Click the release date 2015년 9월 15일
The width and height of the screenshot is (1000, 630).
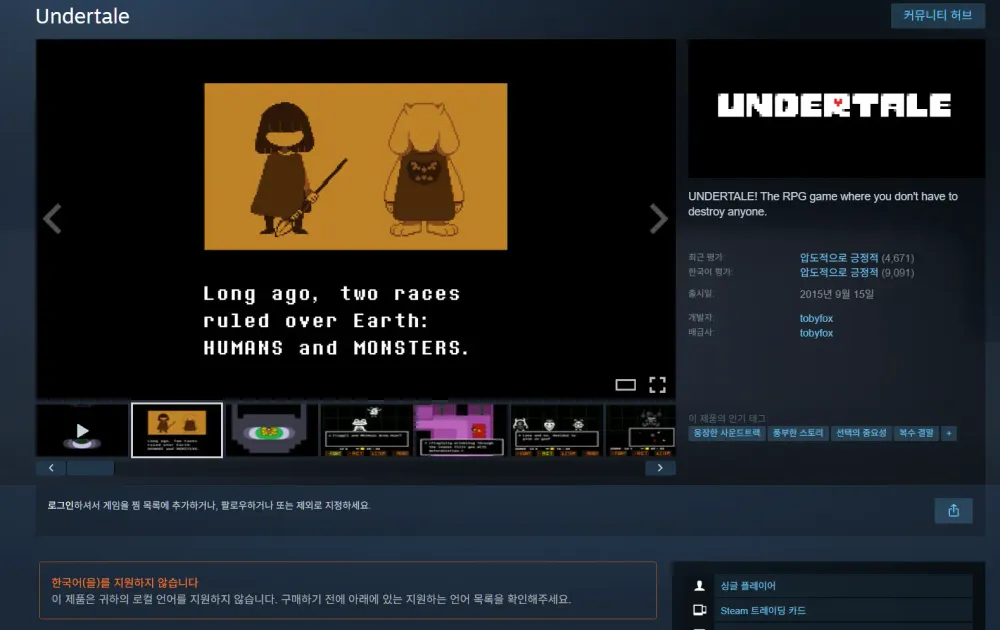click(x=837, y=294)
